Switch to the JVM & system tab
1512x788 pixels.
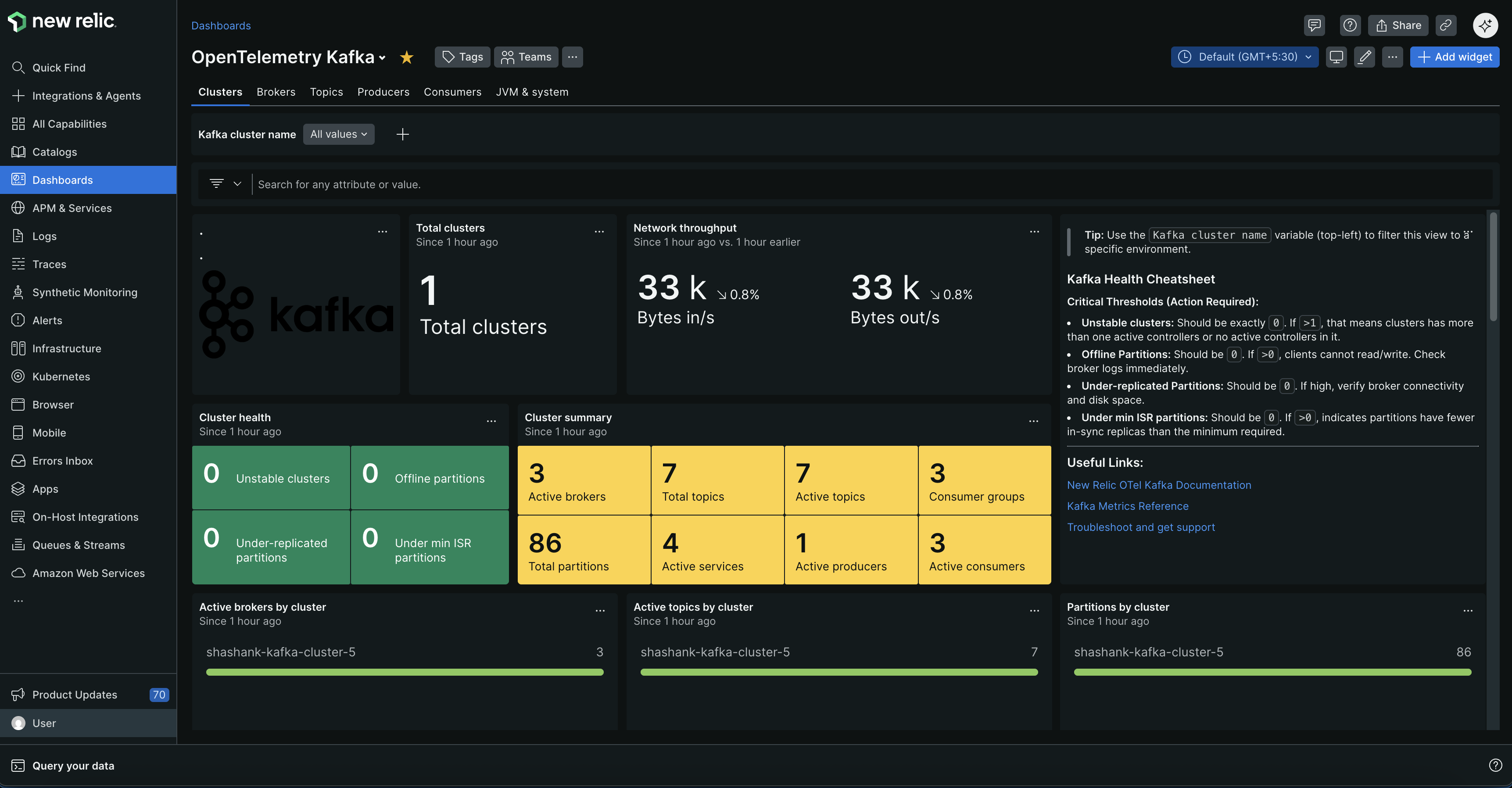(x=532, y=92)
